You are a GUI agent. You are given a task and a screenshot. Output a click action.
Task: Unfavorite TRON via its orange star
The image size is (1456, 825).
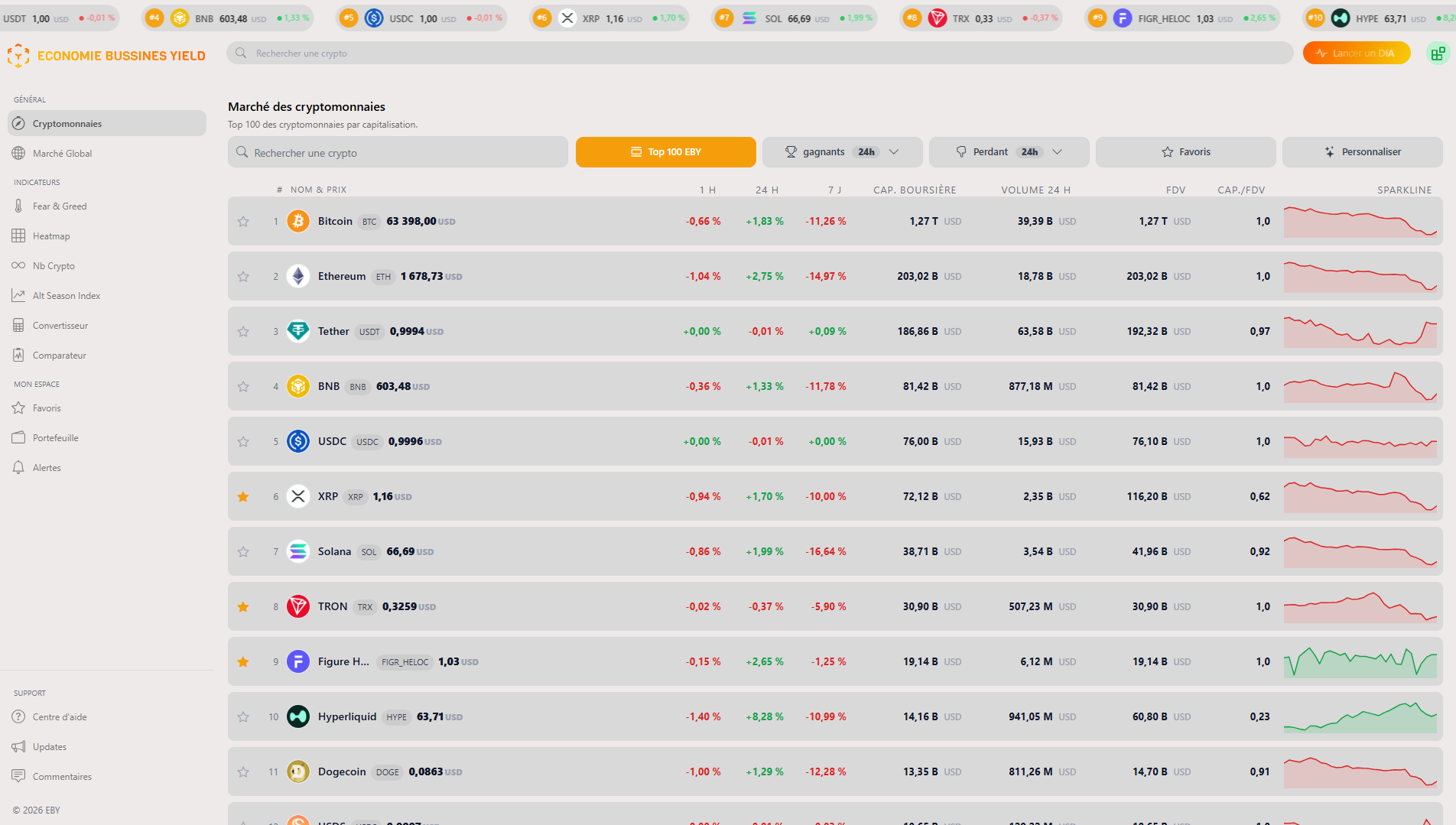tap(243, 606)
